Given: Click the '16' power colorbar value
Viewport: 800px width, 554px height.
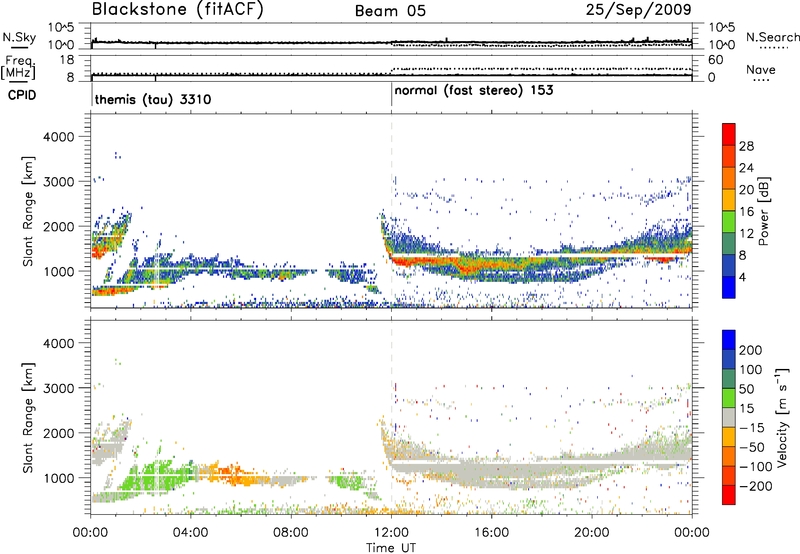Looking at the screenshot, I should coord(746,212).
